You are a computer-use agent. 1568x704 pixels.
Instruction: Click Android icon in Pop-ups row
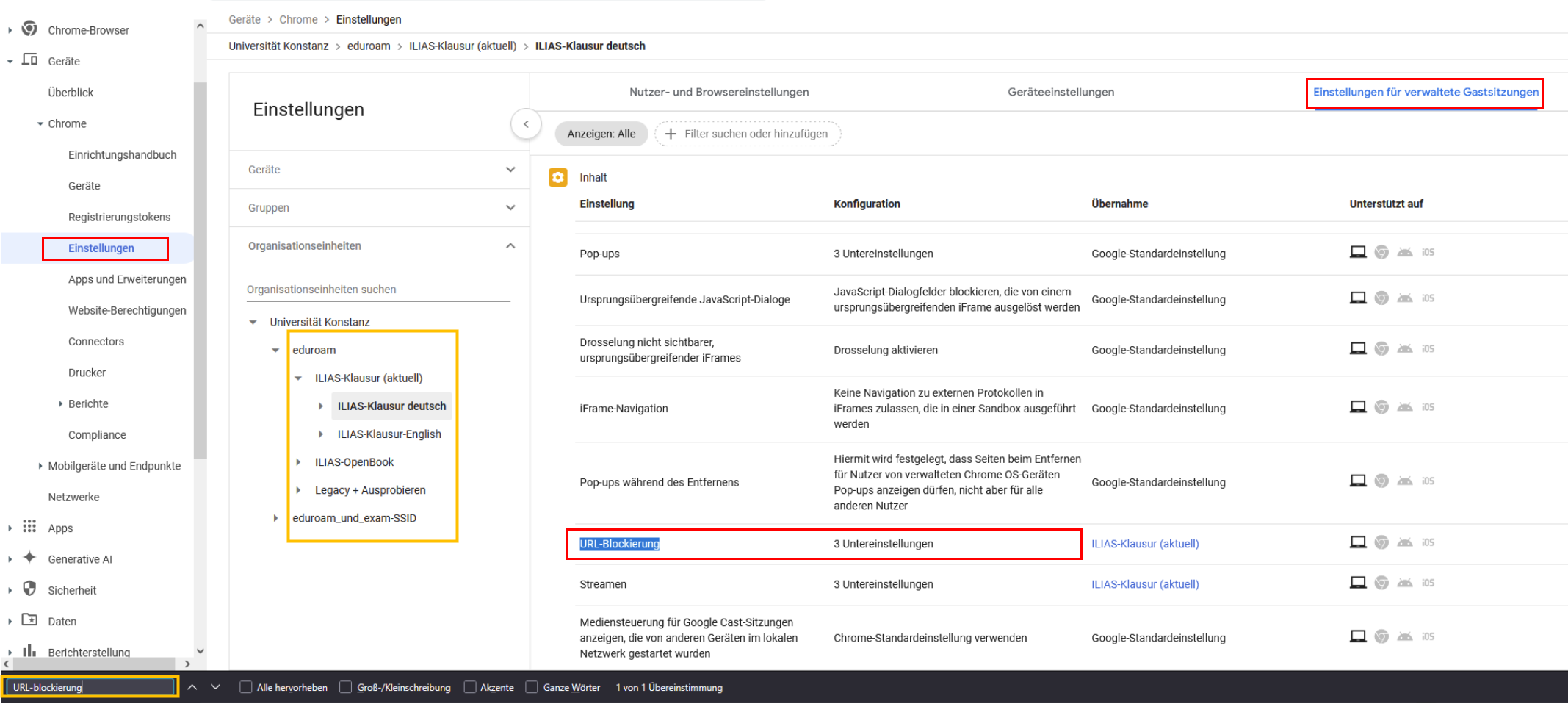pos(1405,252)
